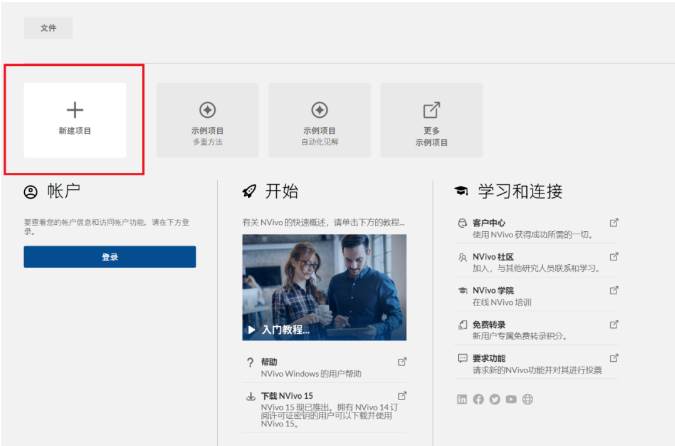Click the graduation cap icon beside 学习和连接
The image size is (675, 446).
[461, 191]
